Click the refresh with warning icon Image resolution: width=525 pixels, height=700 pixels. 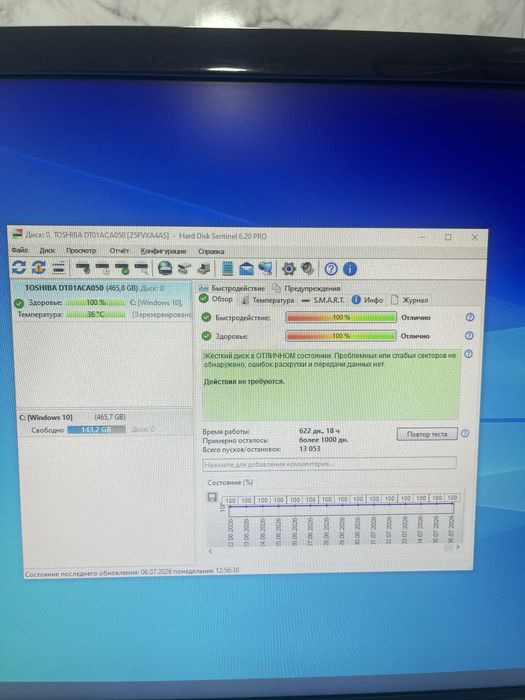coord(38,268)
